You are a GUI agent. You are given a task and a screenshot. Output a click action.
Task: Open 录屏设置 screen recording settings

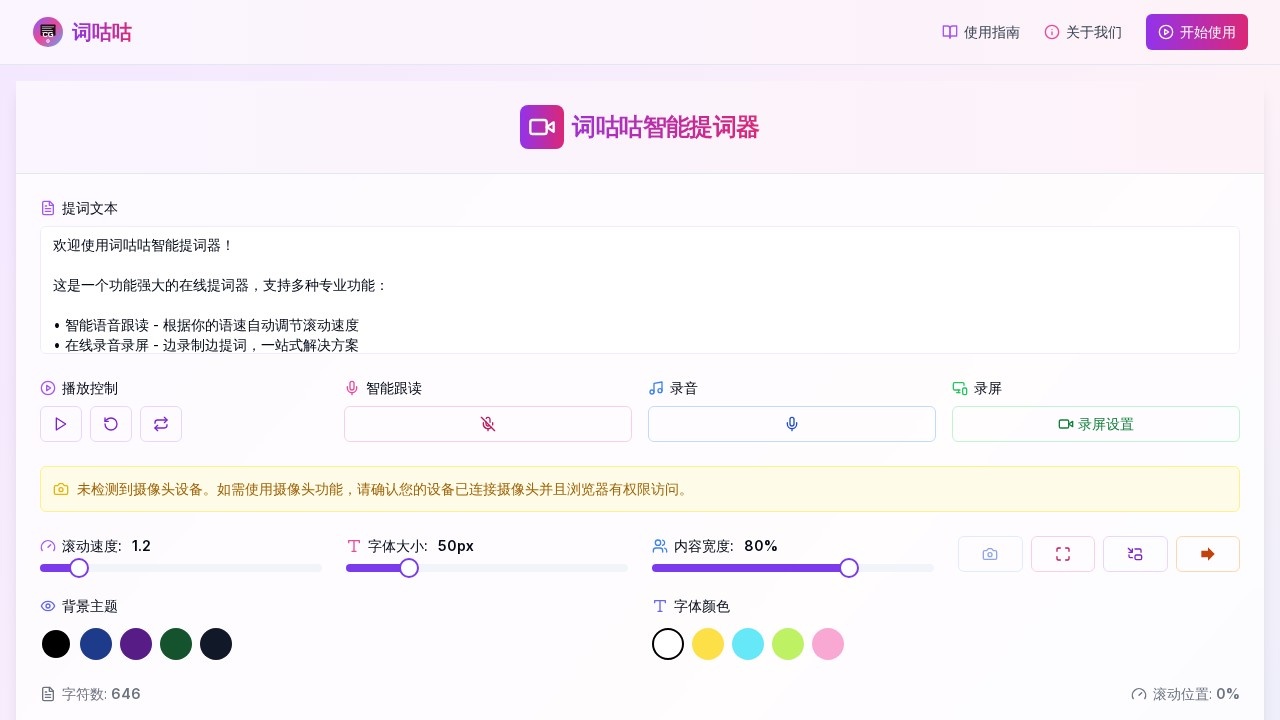pos(1095,424)
